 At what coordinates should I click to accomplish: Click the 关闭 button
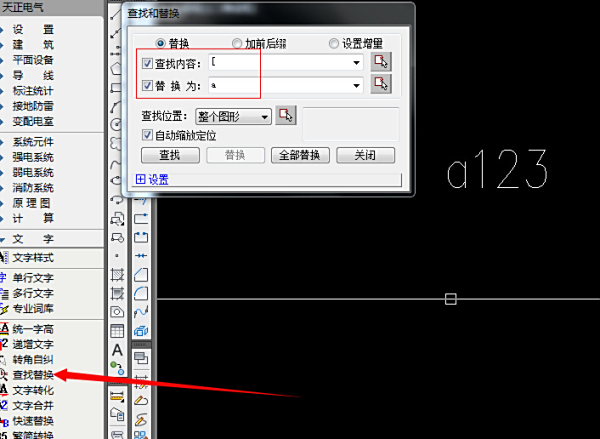[x=365, y=155]
